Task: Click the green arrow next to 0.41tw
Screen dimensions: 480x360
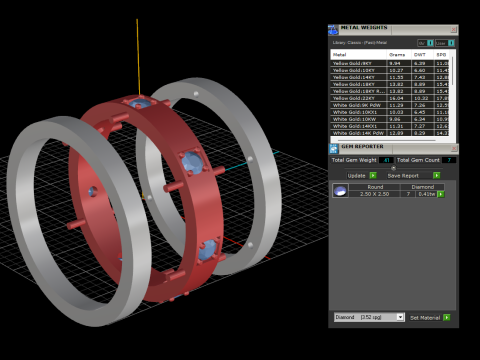Action: point(441,194)
